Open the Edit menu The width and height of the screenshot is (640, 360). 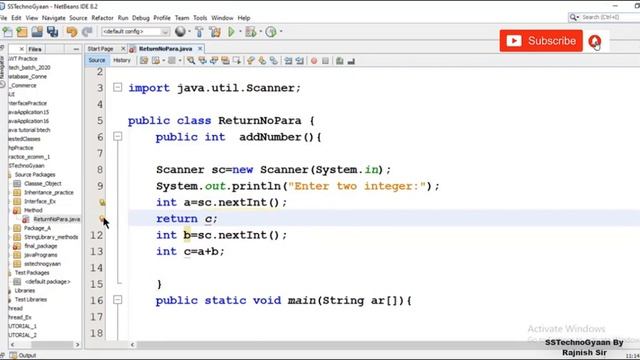click(16, 18)
